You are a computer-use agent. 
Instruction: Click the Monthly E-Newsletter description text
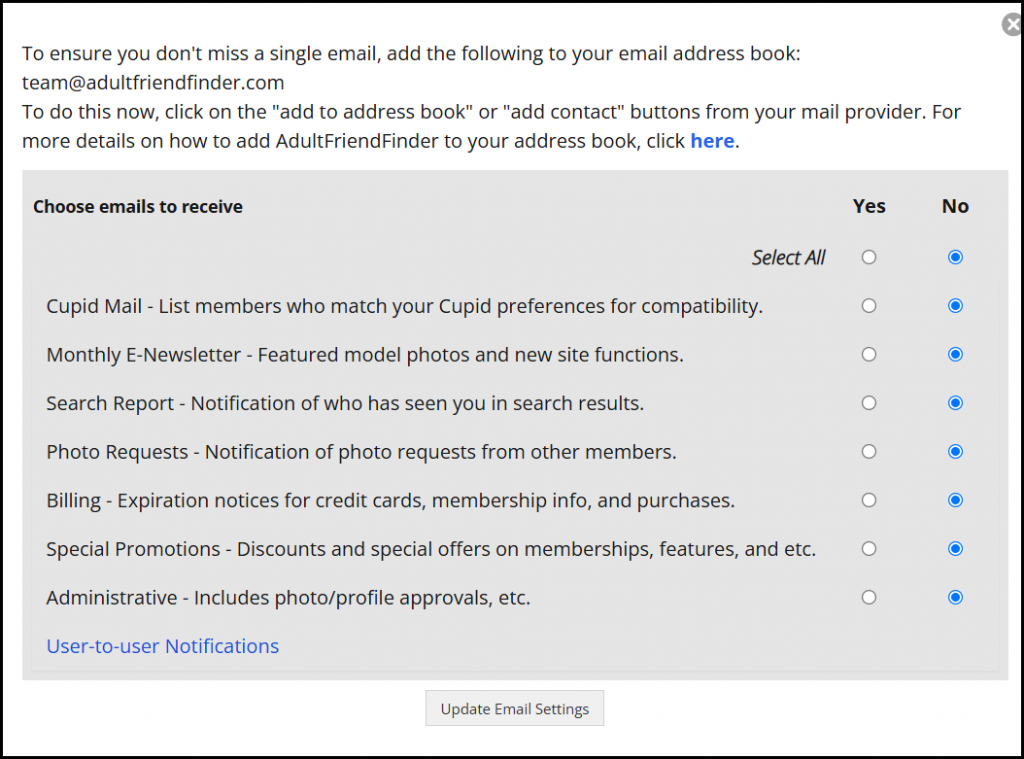365,355
